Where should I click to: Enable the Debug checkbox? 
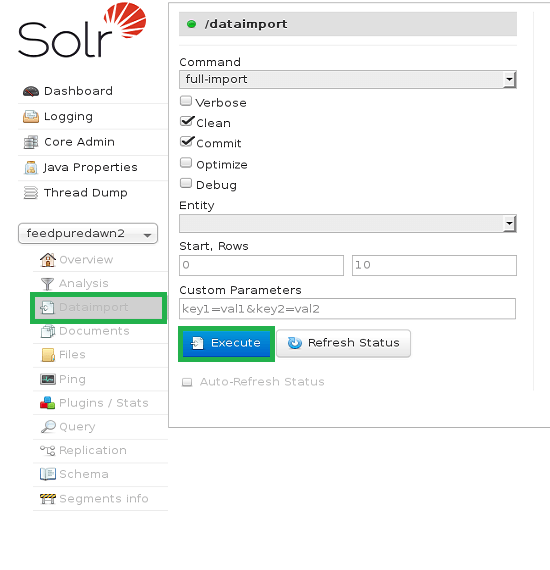coord(186,183)
